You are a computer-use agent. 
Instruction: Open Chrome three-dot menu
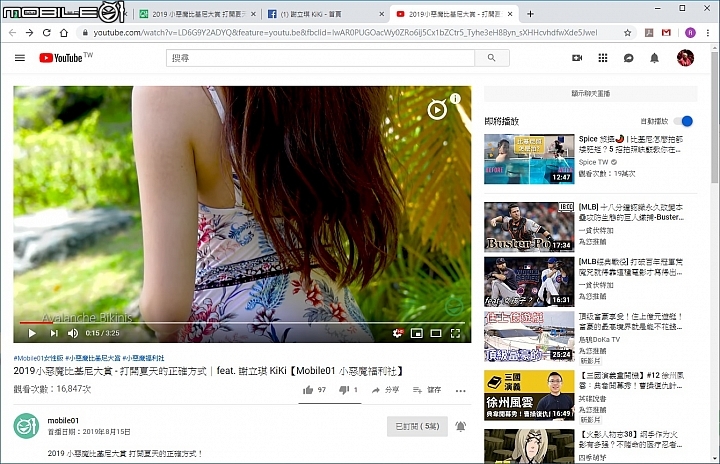point(708,33)
